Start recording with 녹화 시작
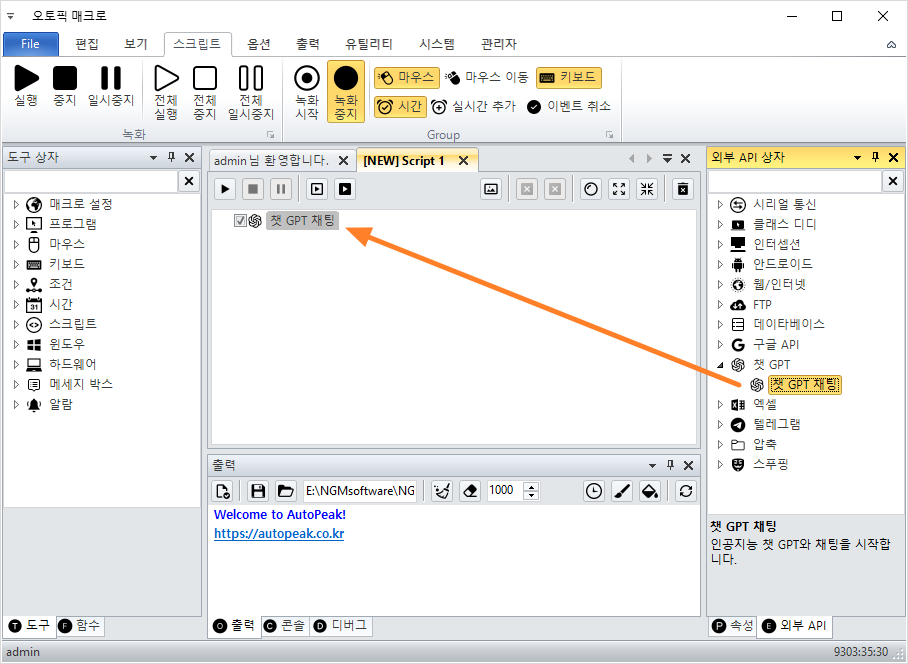 [307, 92]
